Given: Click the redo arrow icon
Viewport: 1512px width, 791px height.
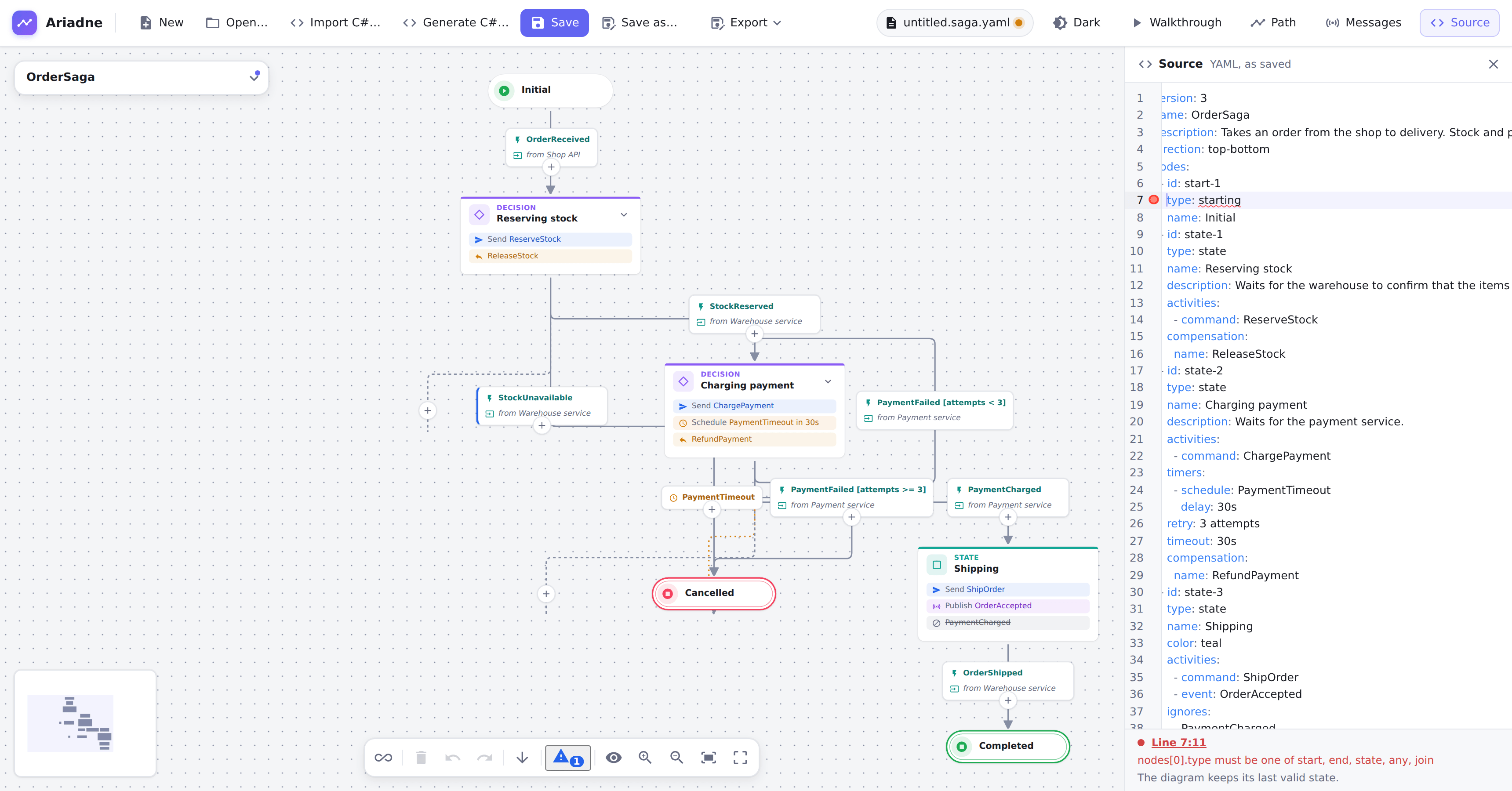Looking at the screenshot, I should [484, 758].
